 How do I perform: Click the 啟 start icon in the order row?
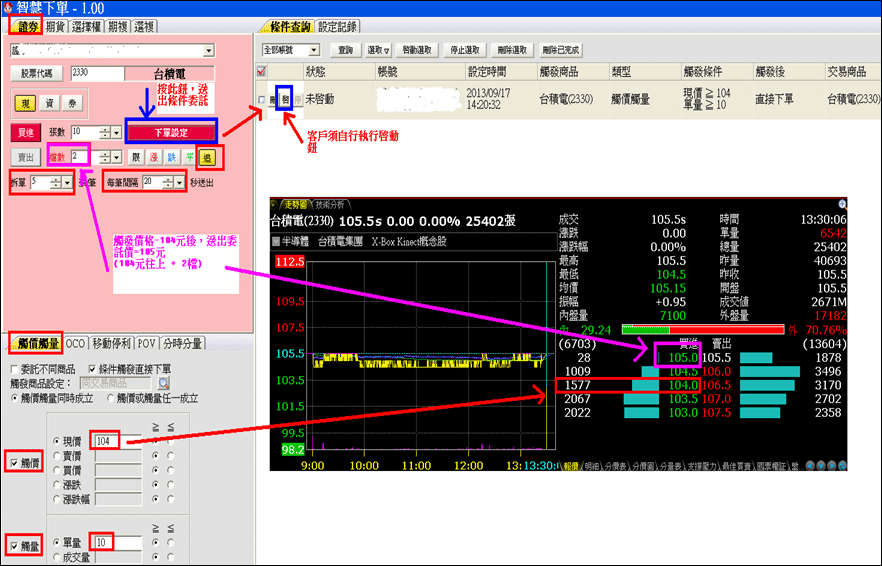tap(285, 99)
